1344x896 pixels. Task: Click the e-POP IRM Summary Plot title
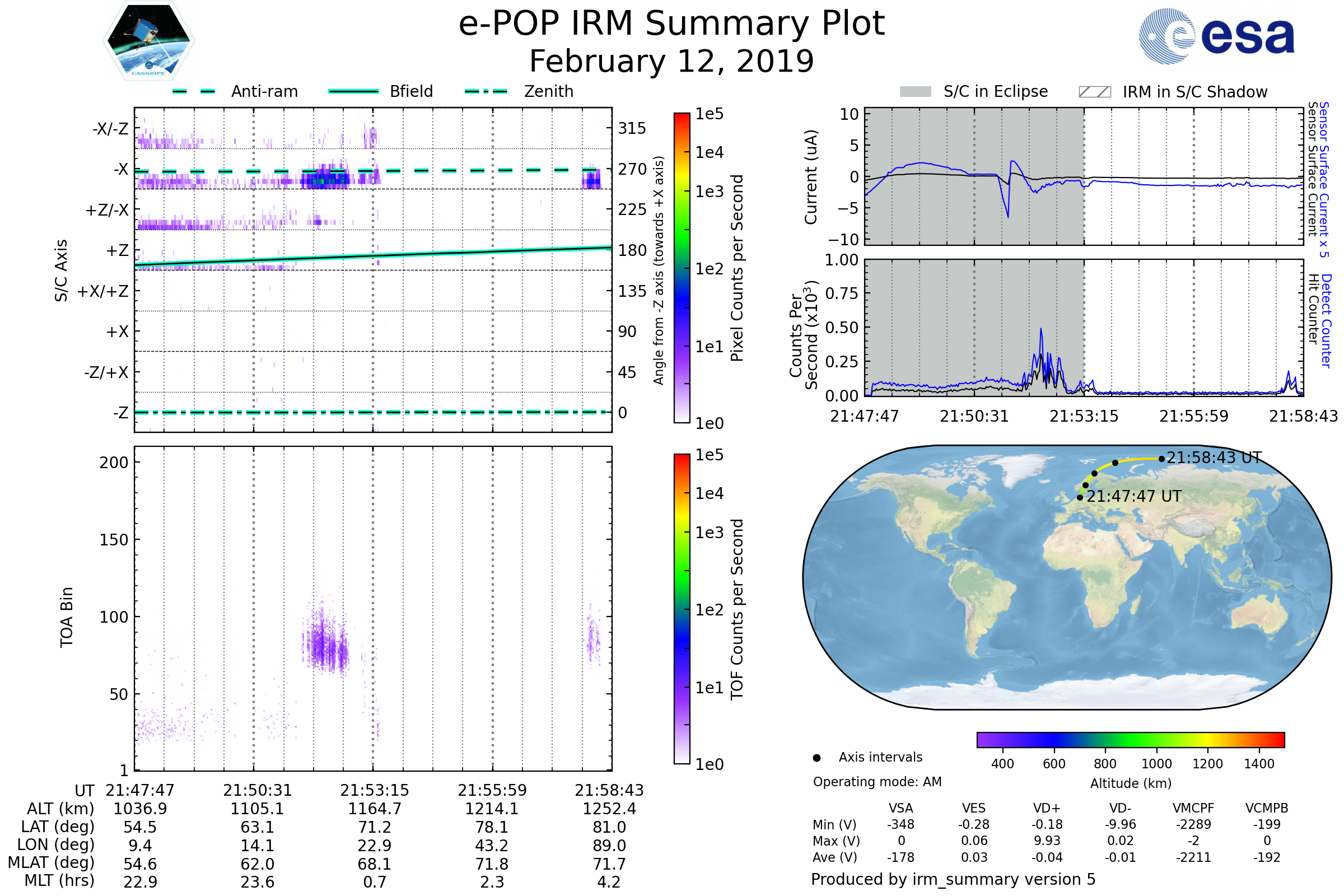tap(671, 24)
